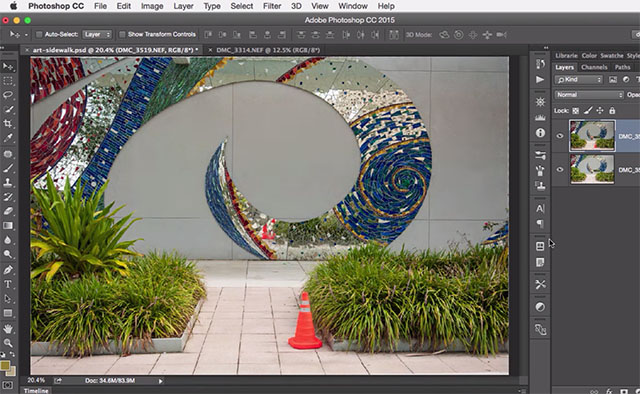Select the Lasso tool
The height and width of the screenshot is (394, 640).
pyautogui.click(x=8, y=95)
